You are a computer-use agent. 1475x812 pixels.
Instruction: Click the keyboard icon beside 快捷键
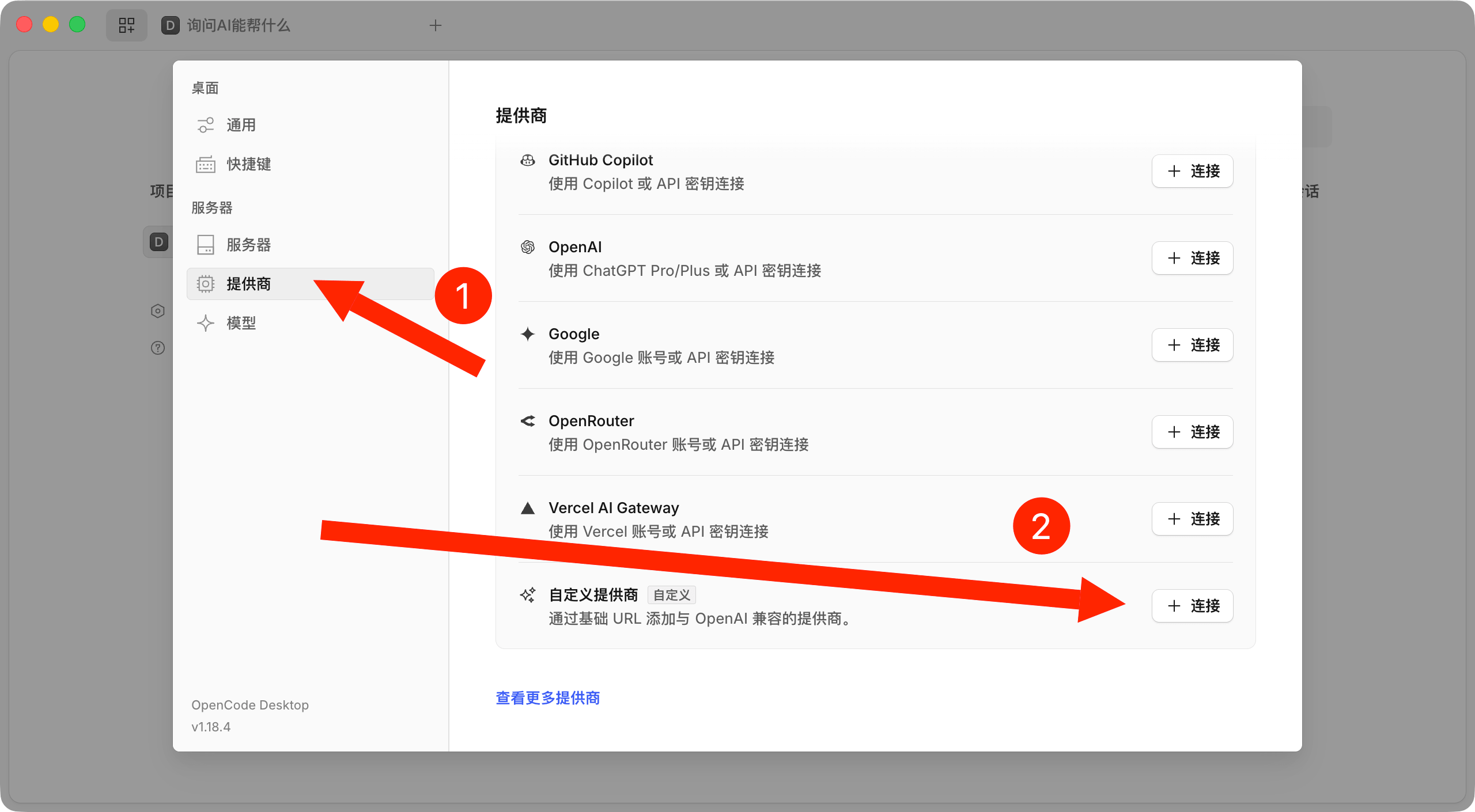click(x=206, y=164)
